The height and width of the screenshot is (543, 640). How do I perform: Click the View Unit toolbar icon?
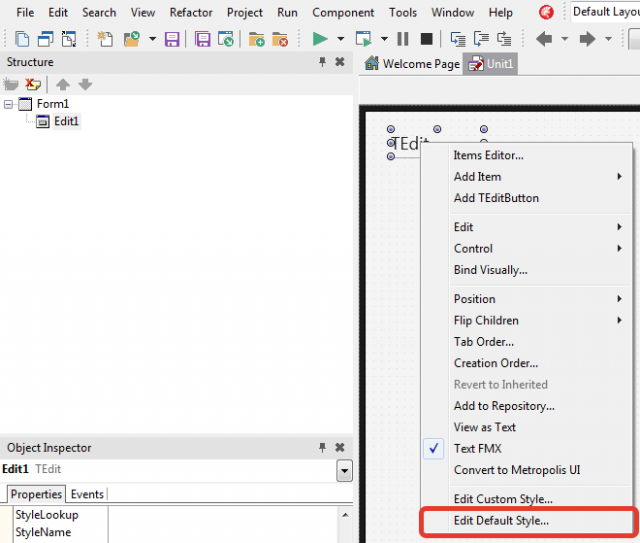(x=22, y=39)
